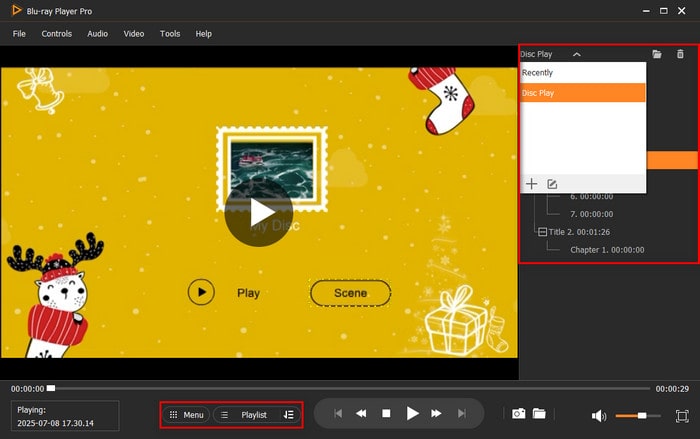This screenshot has height=439, width=700.
Task: Open the snapshot folder icon
Action: (538, 414)
